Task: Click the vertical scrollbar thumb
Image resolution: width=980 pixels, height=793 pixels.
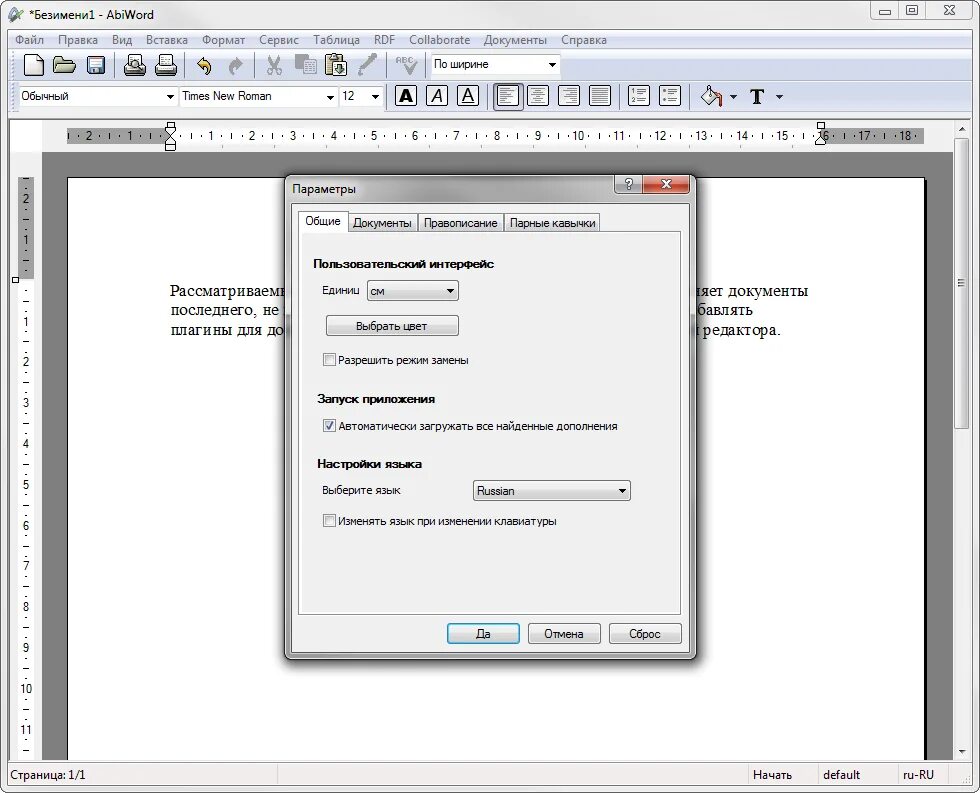Action: (x=961, y=282)
